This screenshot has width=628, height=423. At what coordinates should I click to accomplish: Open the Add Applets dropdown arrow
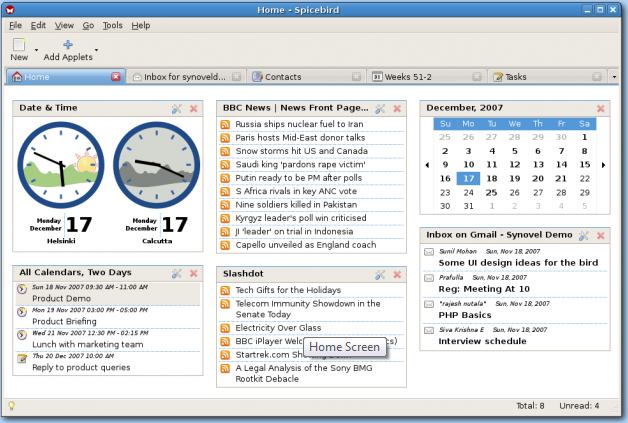[x=97, y=50]
